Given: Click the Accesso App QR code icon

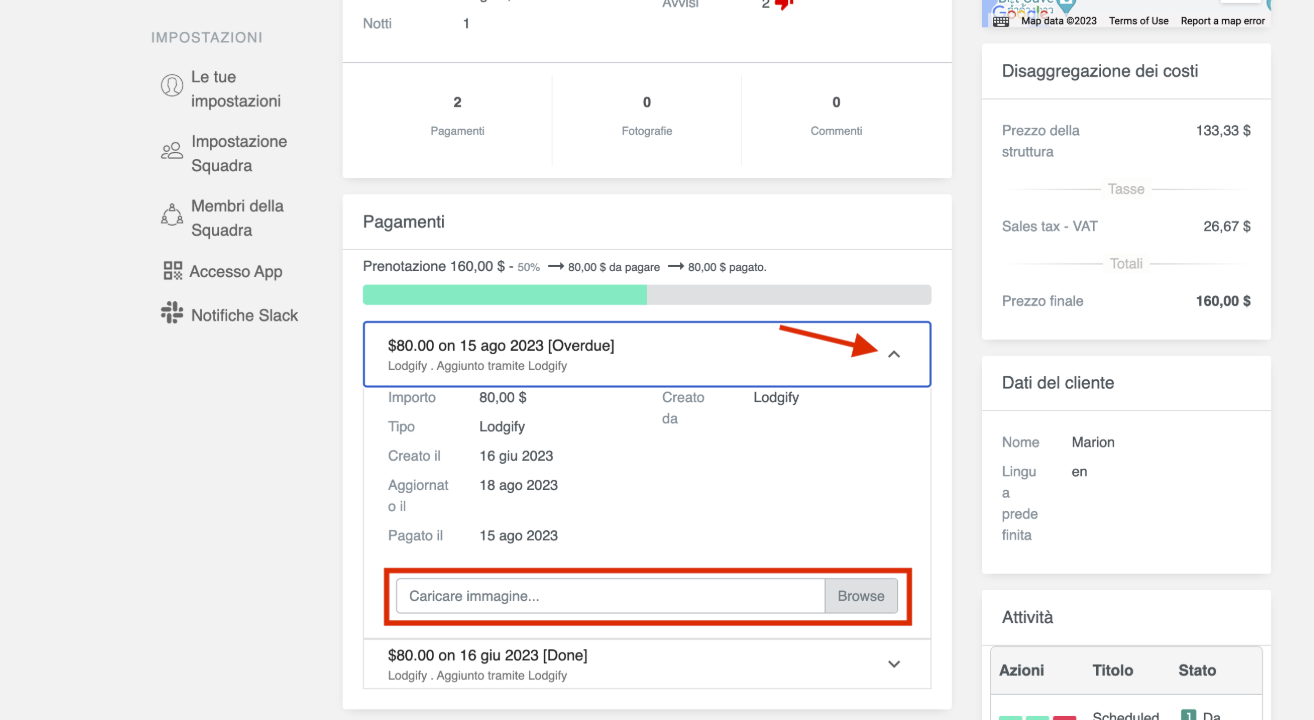Looking at the screenshot, I should click(x=173, y=271).
